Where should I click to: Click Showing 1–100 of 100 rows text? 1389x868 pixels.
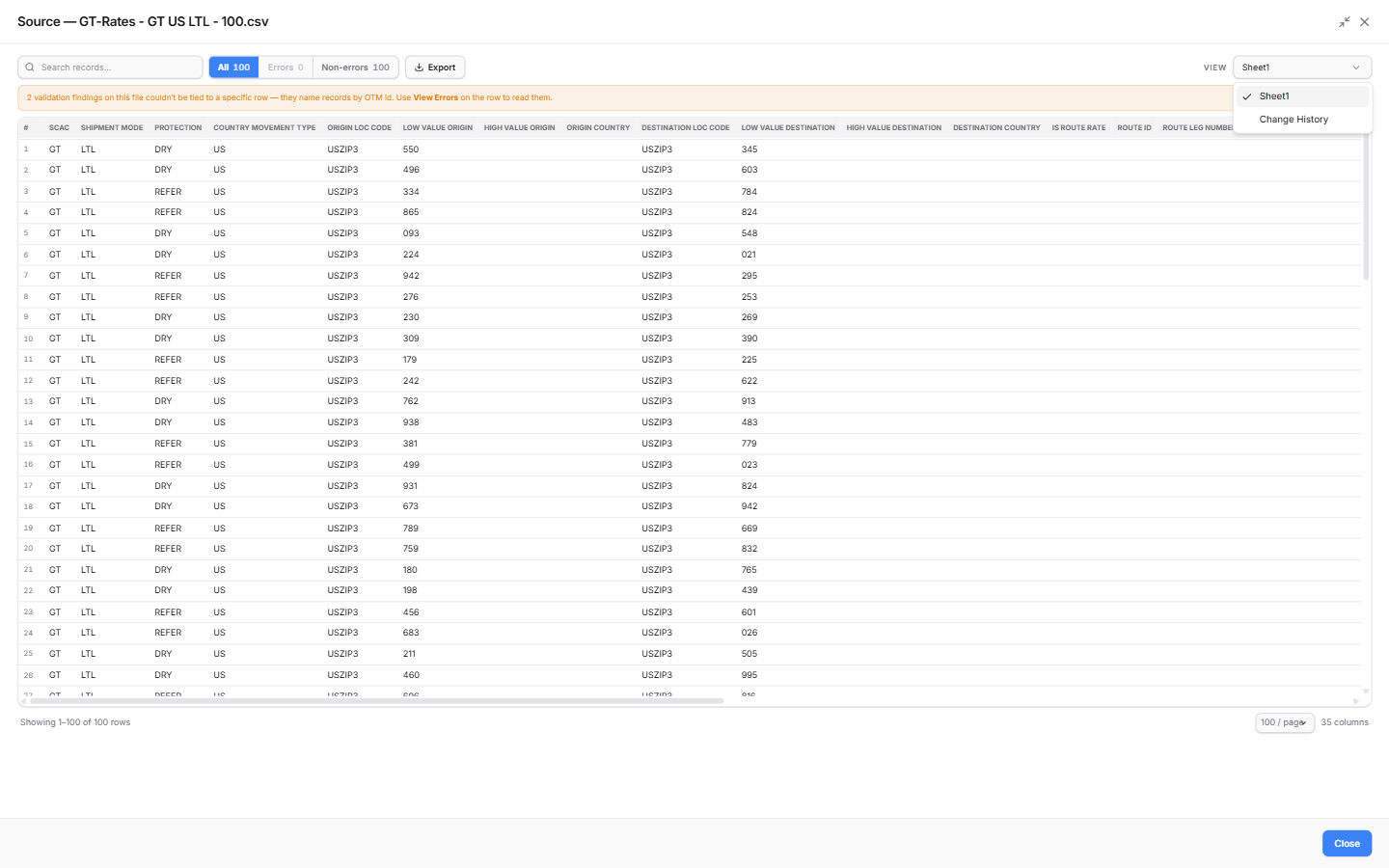click(75, 722)
